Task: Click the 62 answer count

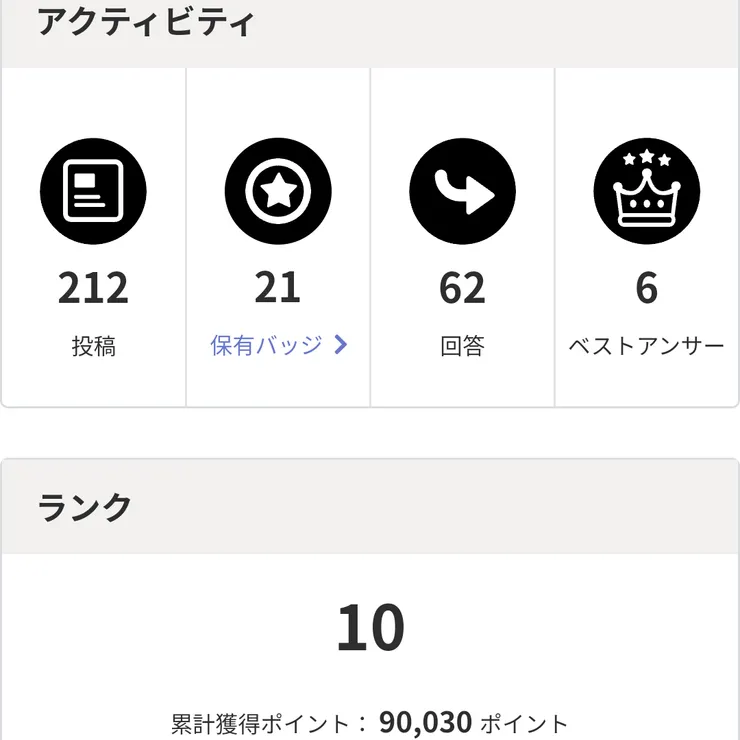Action: [x=462, y=289]
